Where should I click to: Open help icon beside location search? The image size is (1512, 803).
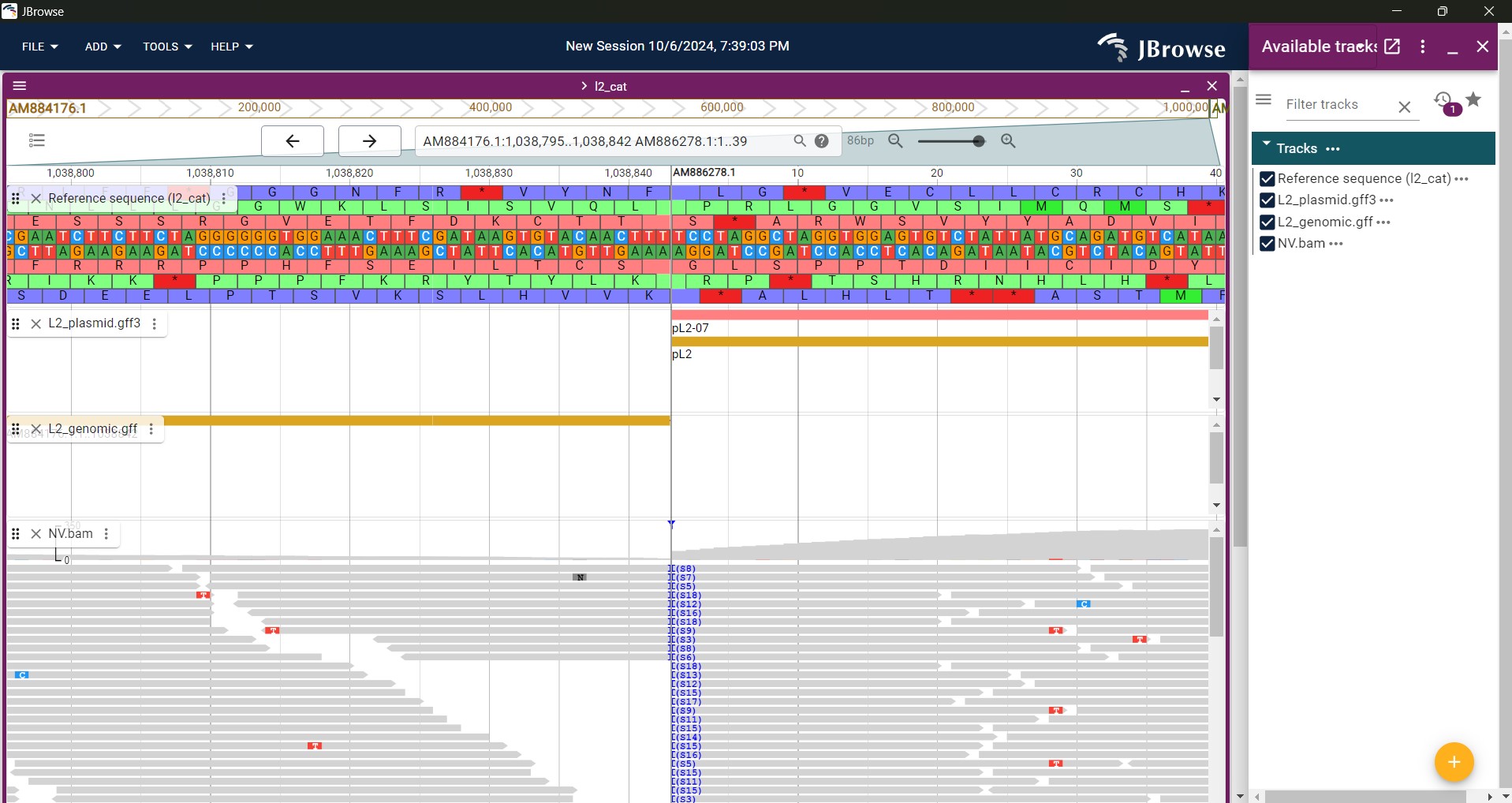coord(822,142)
